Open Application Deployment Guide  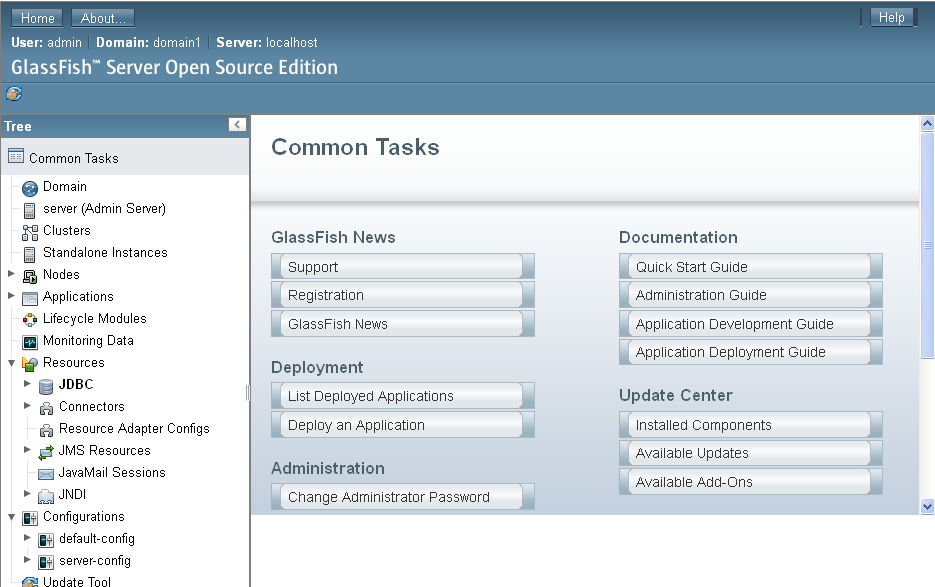click(751, 352)
